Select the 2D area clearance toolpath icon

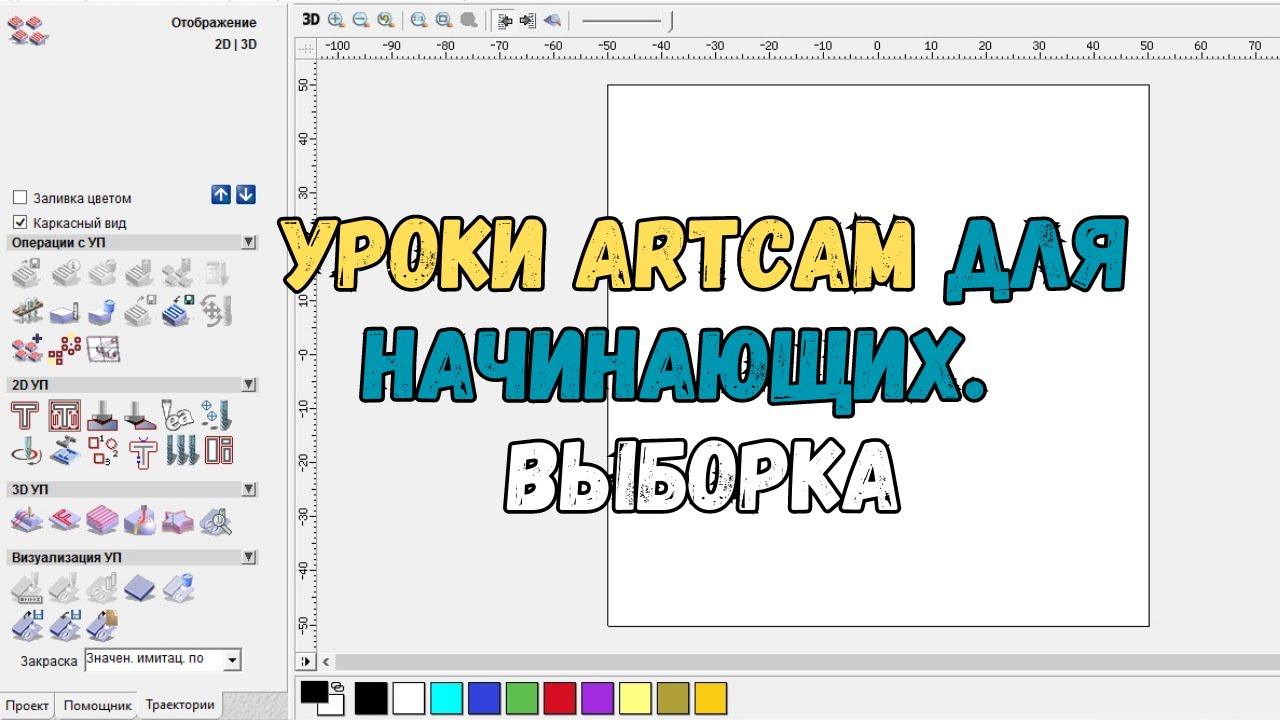[x=65, y=415]
